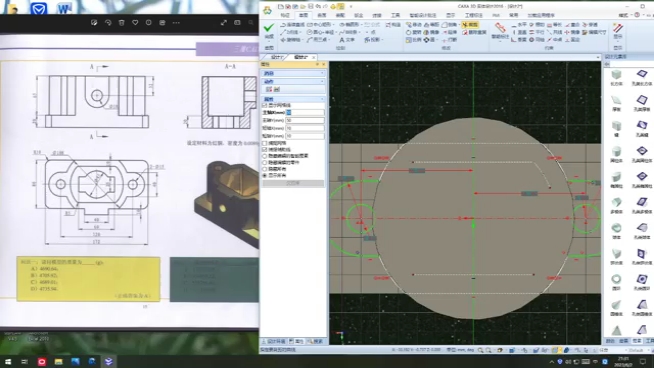This screenshot has height=368, width=654.
Task: Select the 隐藏所有 (hide all) radio button
Action: (x=264, y=169)
